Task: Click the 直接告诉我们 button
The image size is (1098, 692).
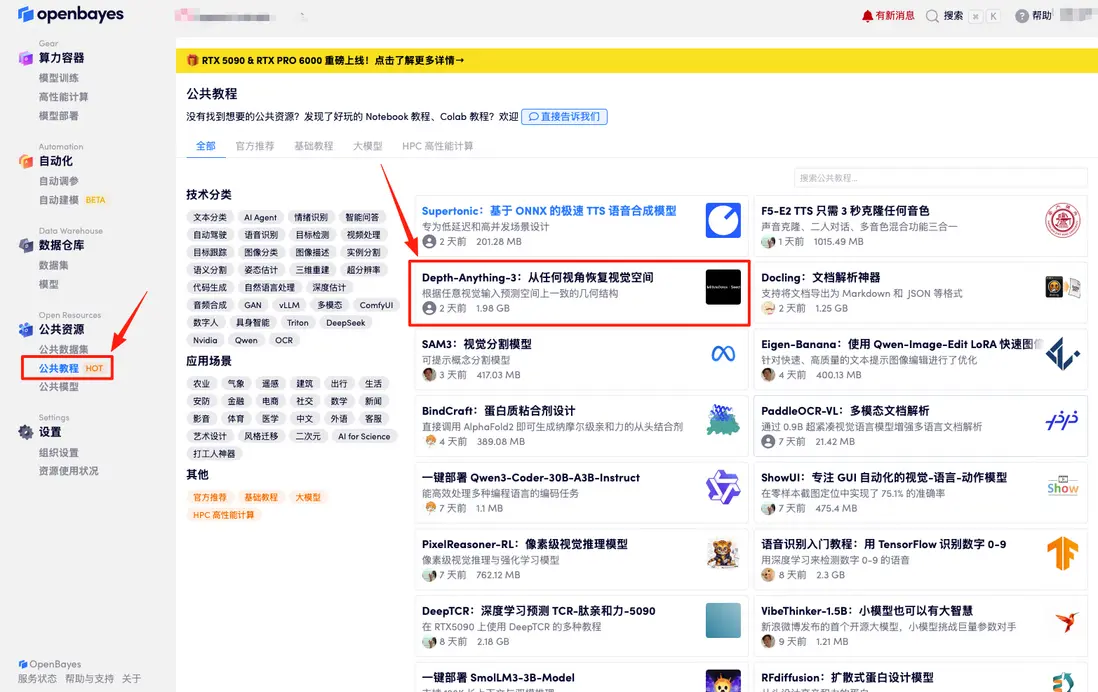Action: click(564, 117)
